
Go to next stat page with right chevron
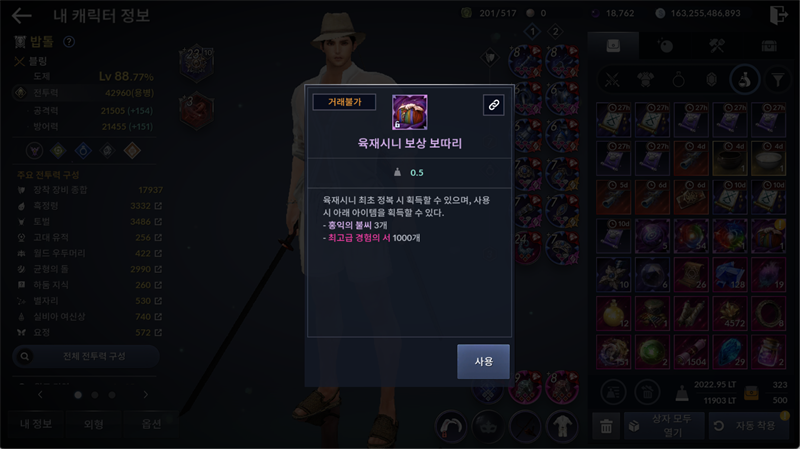(x=145, y=394)
